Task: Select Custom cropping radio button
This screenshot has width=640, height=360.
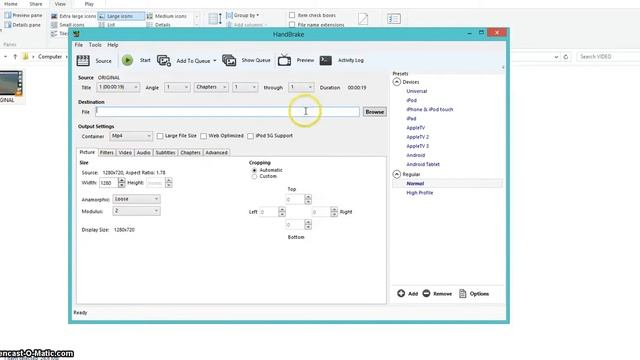Action: [x=254, y=176]
